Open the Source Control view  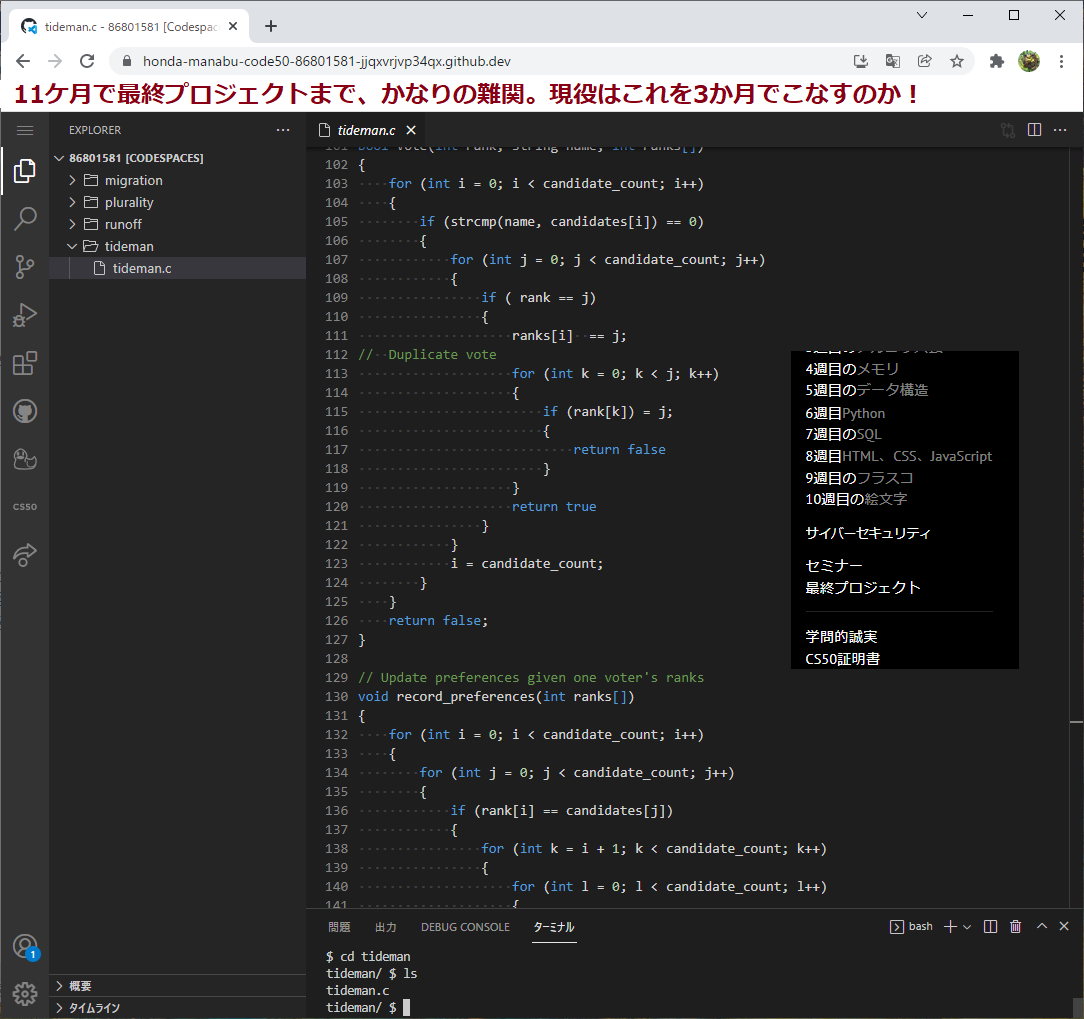25,267
